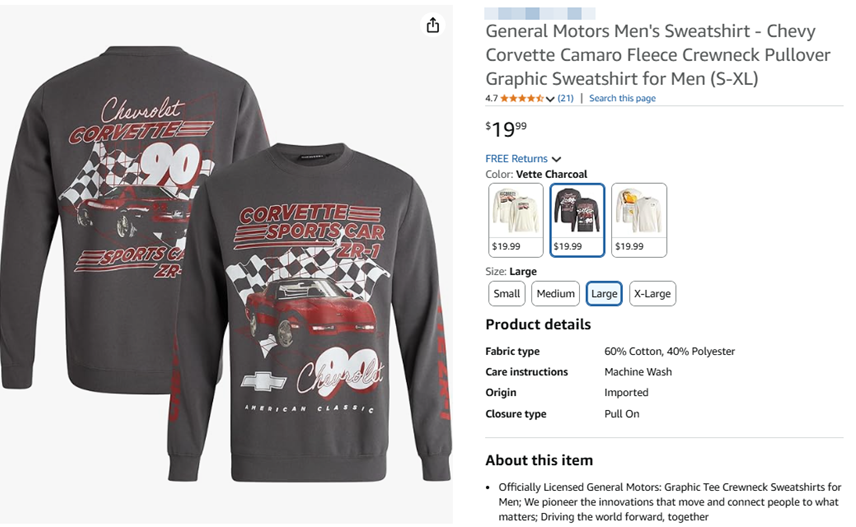This screenshot has height=527, width=856.
Task: Click the Product details heading
Action: click(x=538, y=324)
